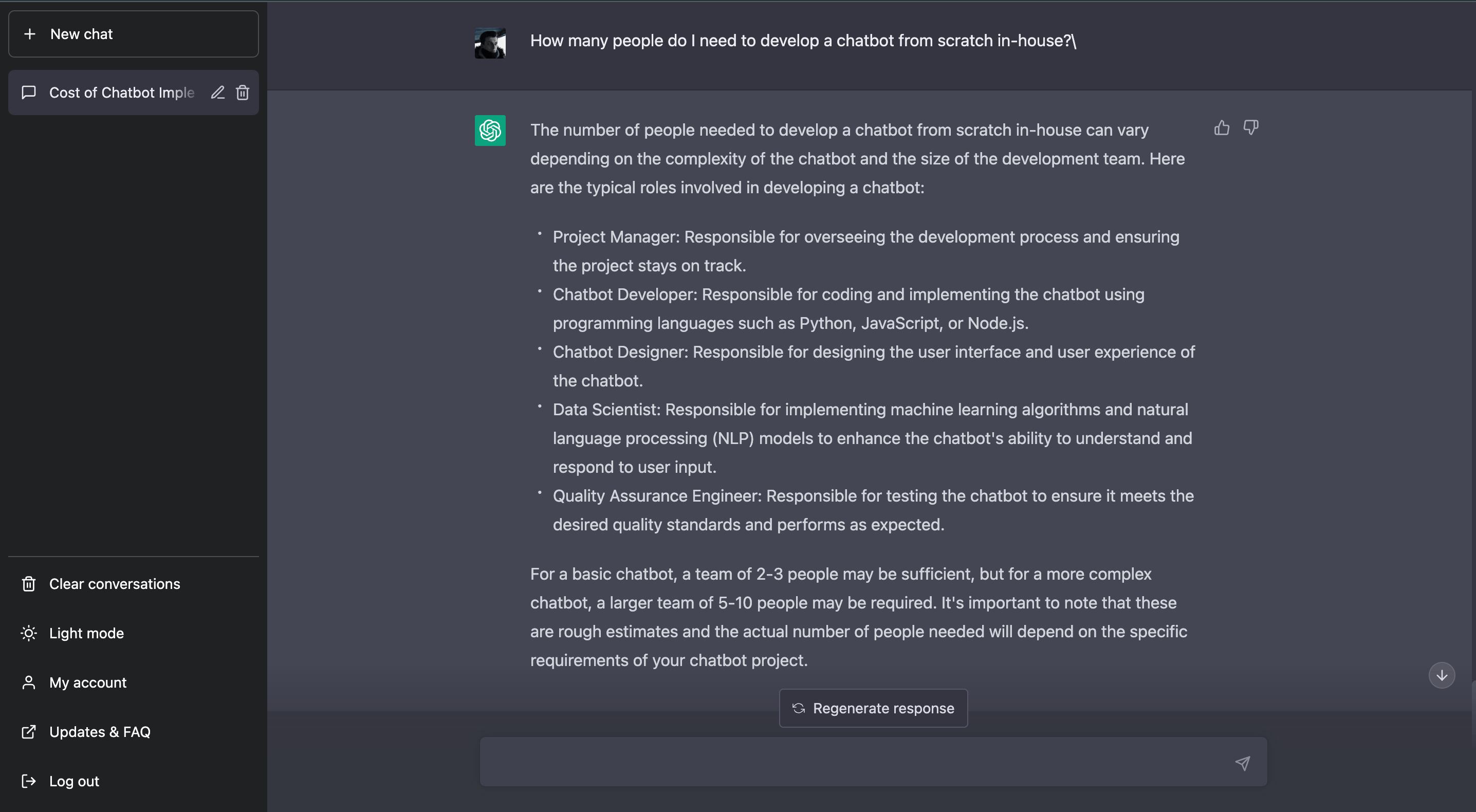This screenshot has width=1476, height=812.
Task: Click the ChatGPT logo icon in response
Action: [x=490, y=131]
